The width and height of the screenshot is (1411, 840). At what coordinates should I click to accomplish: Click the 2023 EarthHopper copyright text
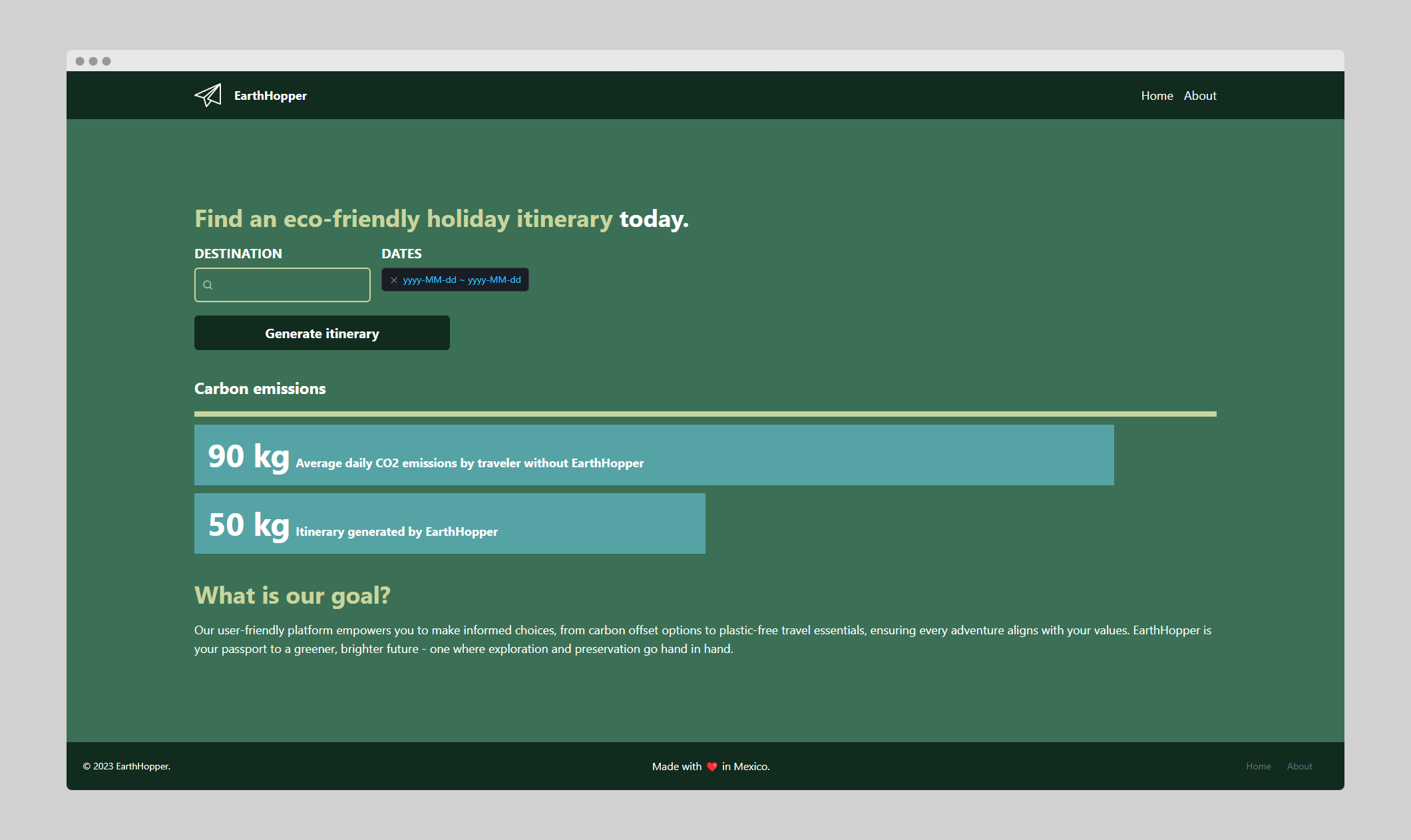pos(126,766)
